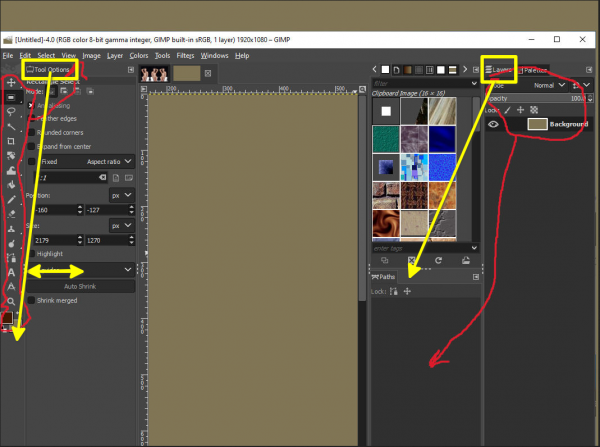Lock path strokes in Paths panel
The width and height of the screenshot is (600, 447).
(x=394, y=291)
